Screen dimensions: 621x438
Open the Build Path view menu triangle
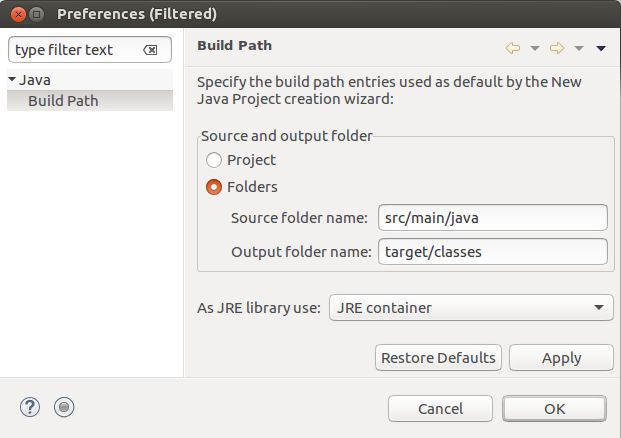click(x=601, y=48)
